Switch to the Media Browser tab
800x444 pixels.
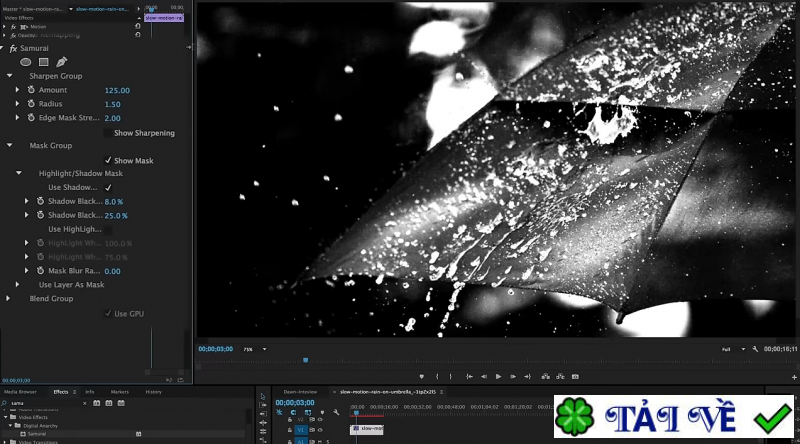click(21, 392)
